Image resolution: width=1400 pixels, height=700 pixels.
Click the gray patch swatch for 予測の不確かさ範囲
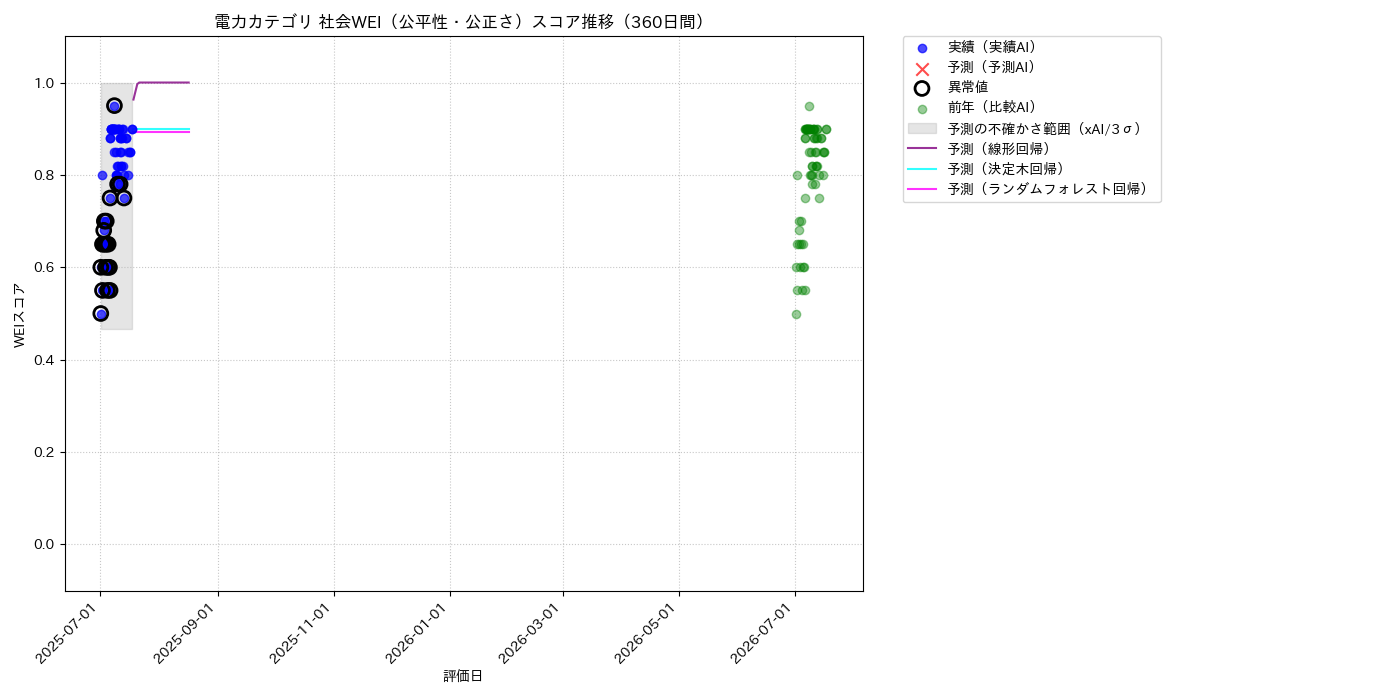click(922, 128)
